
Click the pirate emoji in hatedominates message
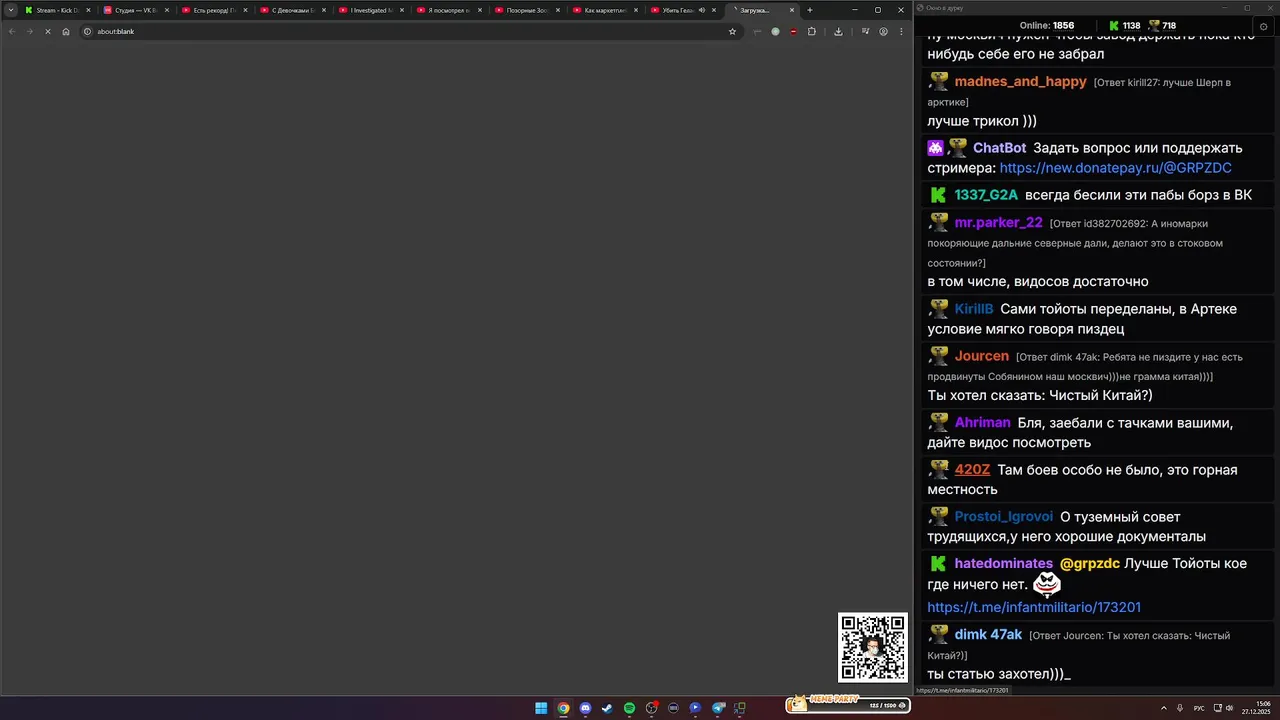tap(1046, 584)
